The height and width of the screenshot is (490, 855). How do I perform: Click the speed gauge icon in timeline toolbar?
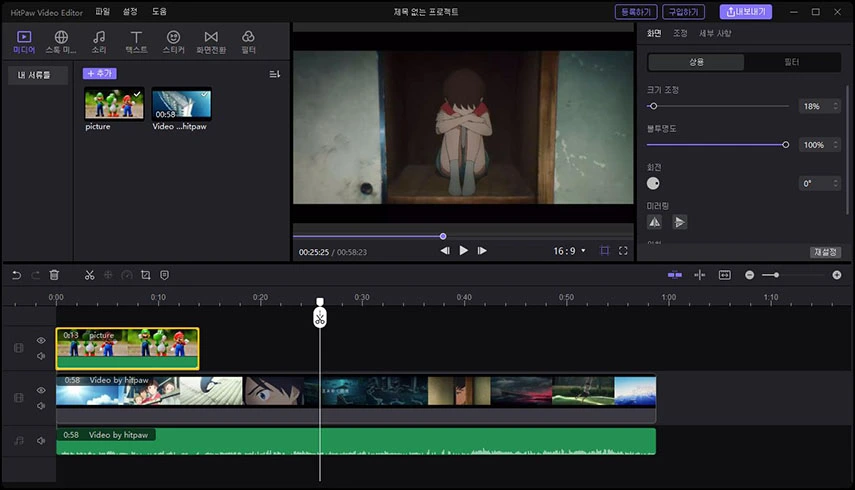(127, 275)
